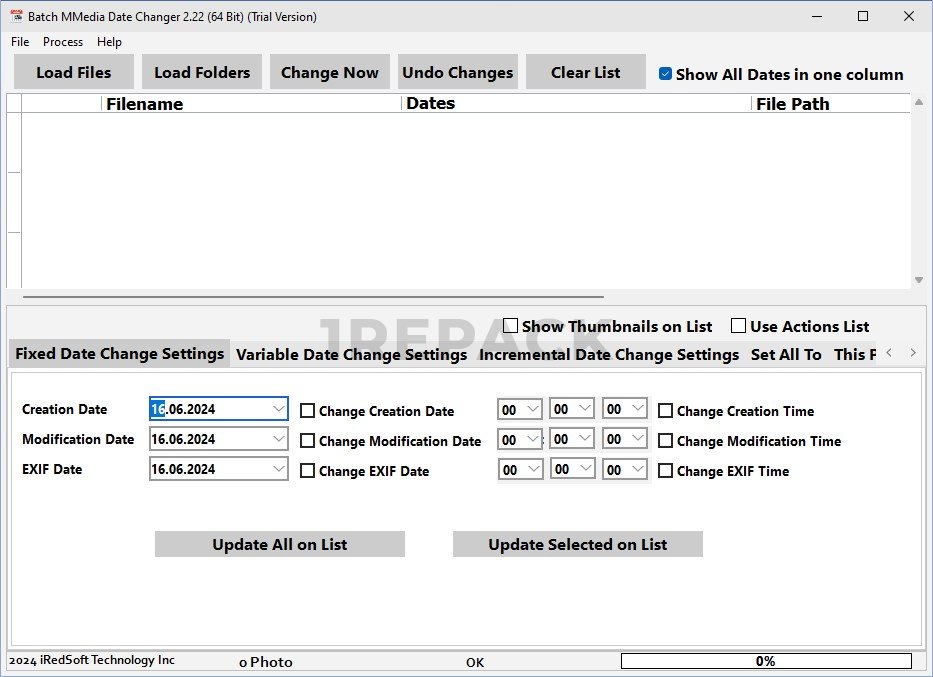
Task: Switch to Variable Date Change Settings tab
Action: click(351, 355)
